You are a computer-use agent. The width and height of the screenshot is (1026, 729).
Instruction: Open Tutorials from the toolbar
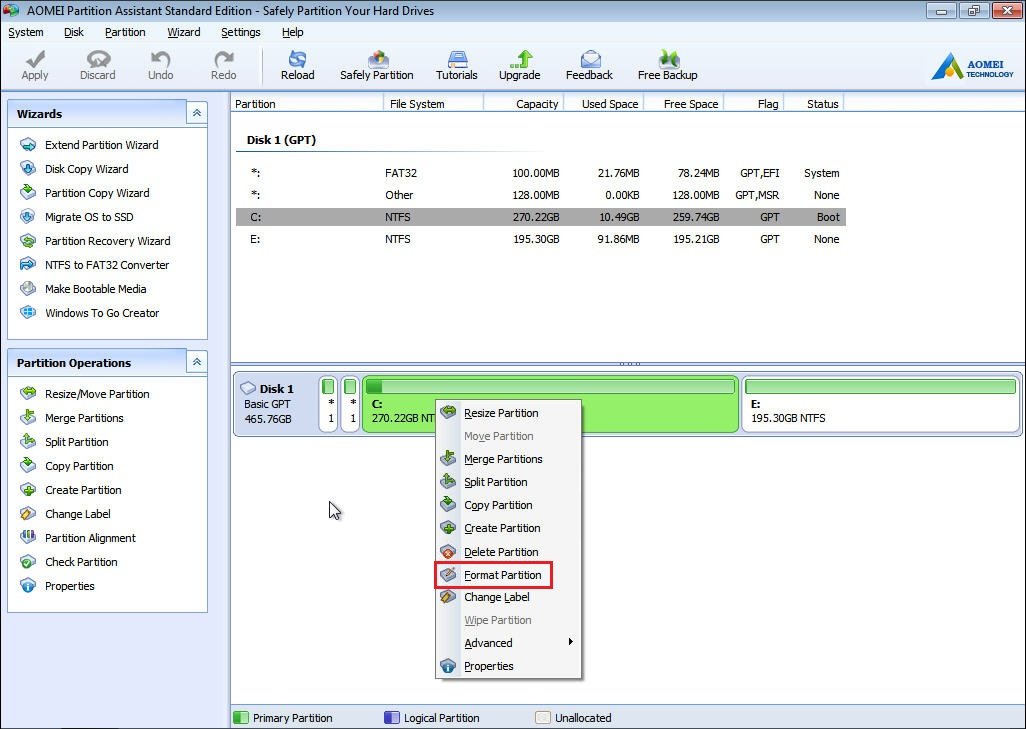457,65
